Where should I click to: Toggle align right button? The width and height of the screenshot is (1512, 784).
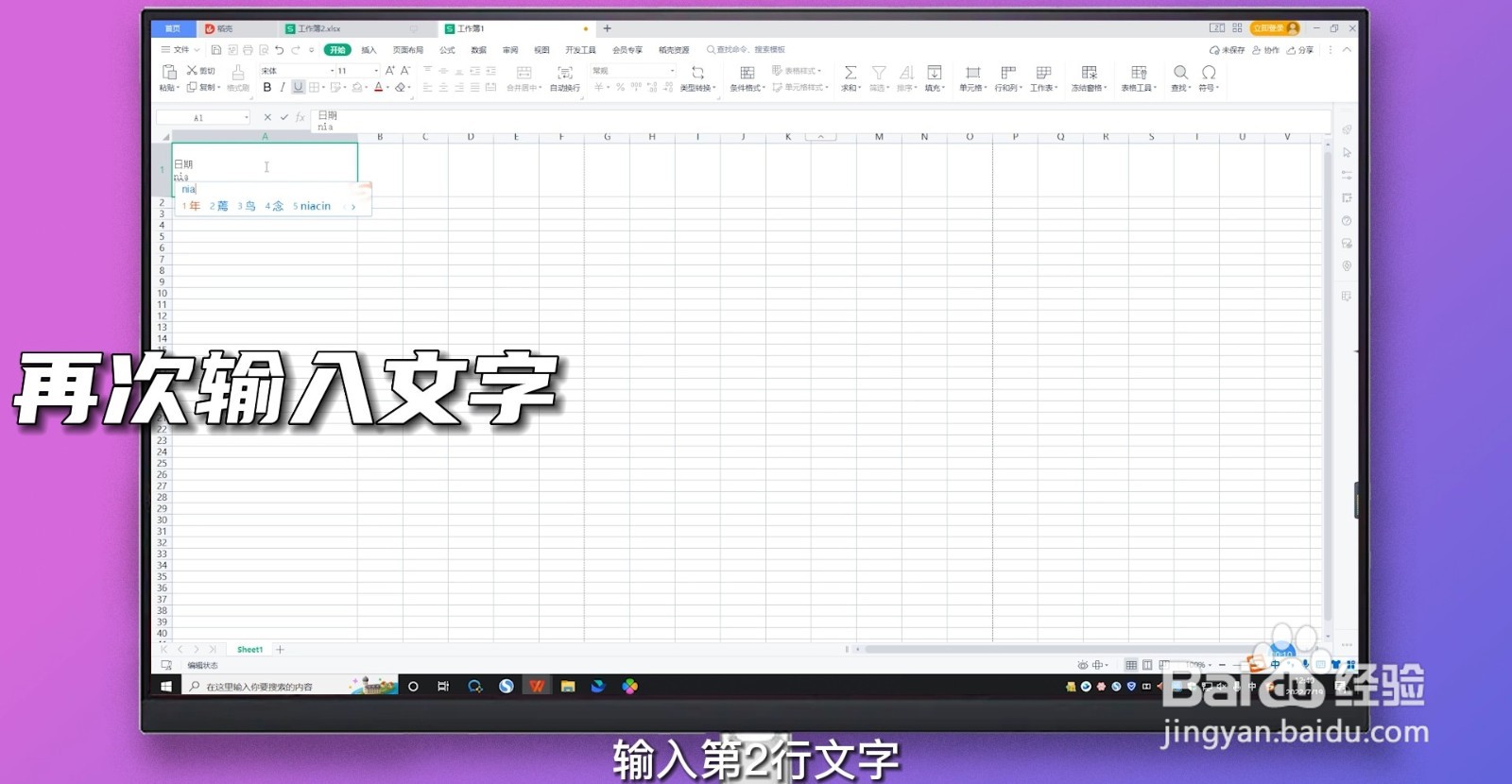pos(459,87)
